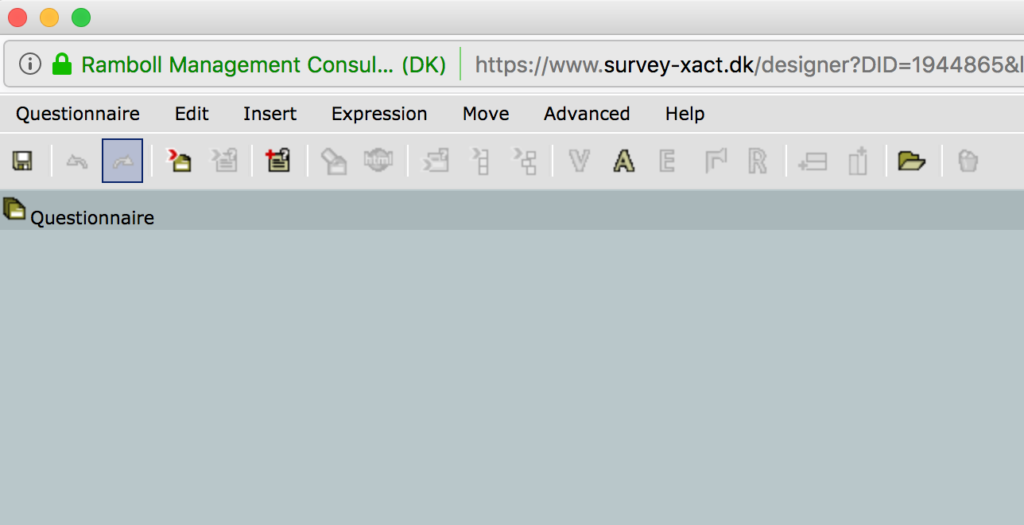Click the greyed V validation icon

[579, 161]
